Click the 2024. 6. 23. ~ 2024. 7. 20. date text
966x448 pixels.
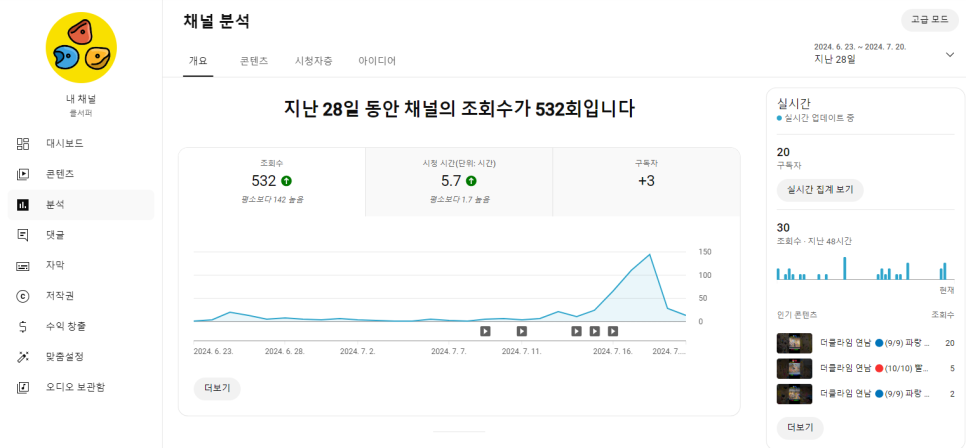click(x=860, y=47)
